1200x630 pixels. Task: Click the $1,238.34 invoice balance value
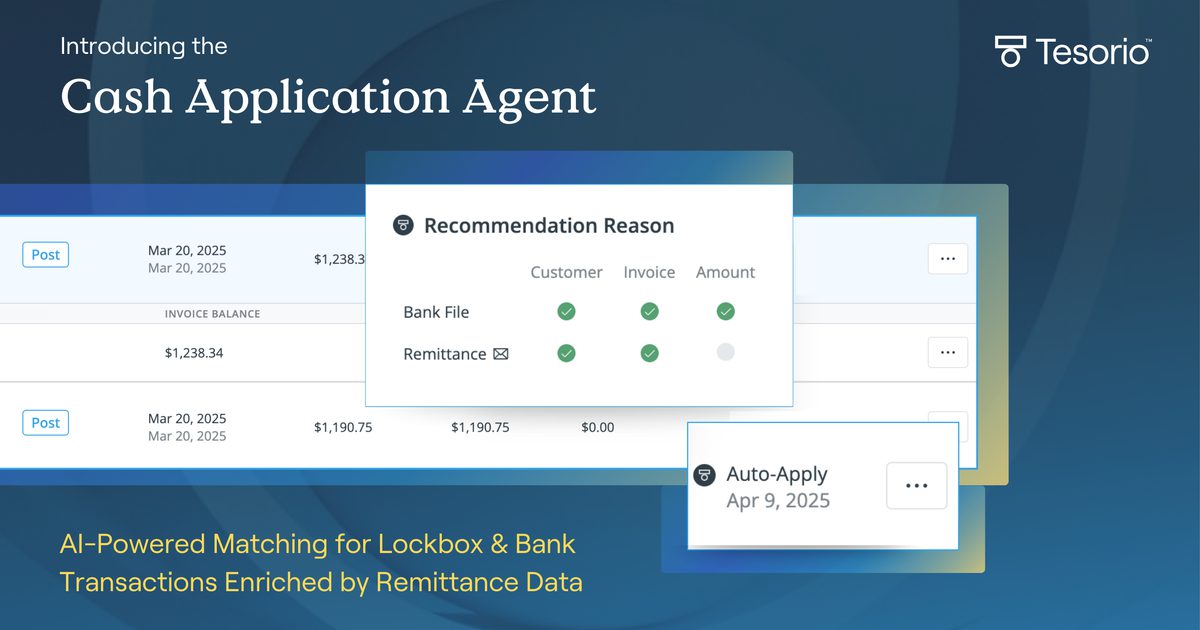194,352
